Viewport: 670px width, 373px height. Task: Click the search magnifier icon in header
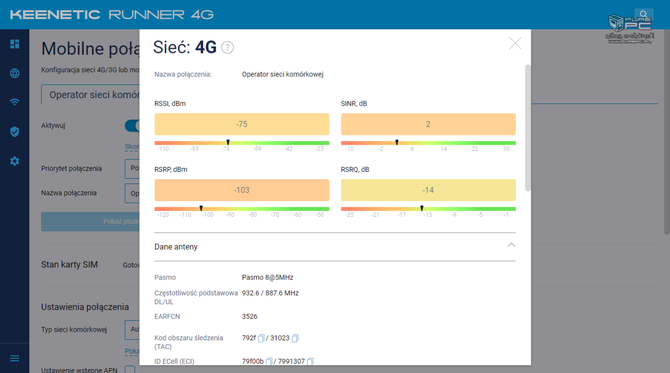643,15
